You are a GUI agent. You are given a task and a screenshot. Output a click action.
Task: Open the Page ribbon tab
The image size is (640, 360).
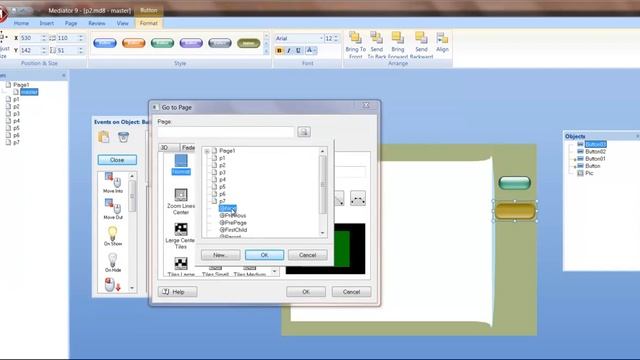click(71, 23)
